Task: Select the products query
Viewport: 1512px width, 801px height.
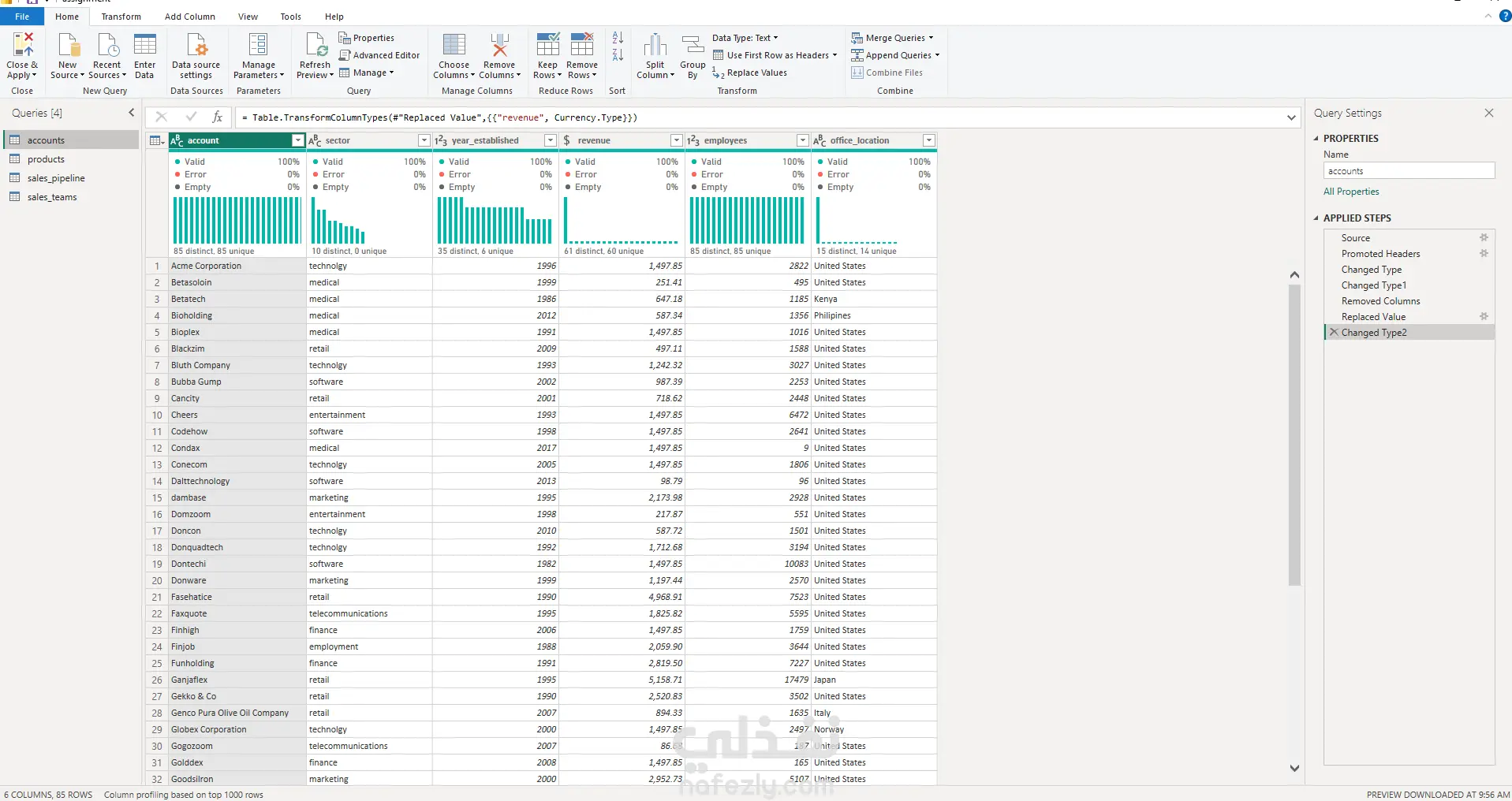Action: (x=71, y=159)
